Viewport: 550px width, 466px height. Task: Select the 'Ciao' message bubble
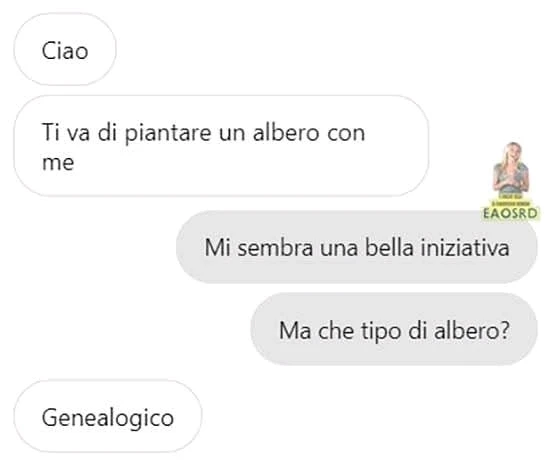(x=65, y=49)
